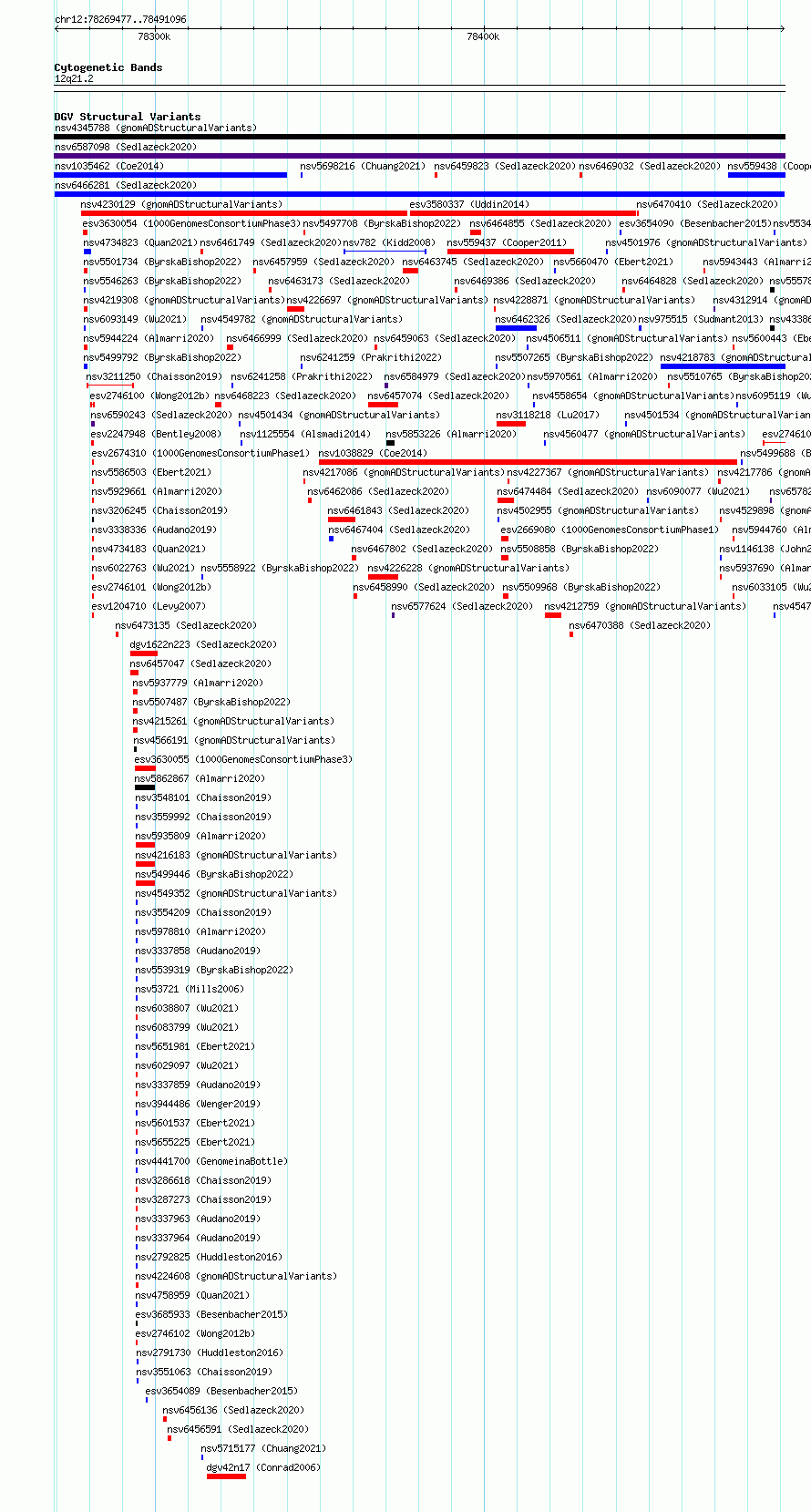The height and width of the screenshot is (1512, 811).
Task: Select the nsv6470388 (Sedlazeck2020) label
Action: pos(640,625)
